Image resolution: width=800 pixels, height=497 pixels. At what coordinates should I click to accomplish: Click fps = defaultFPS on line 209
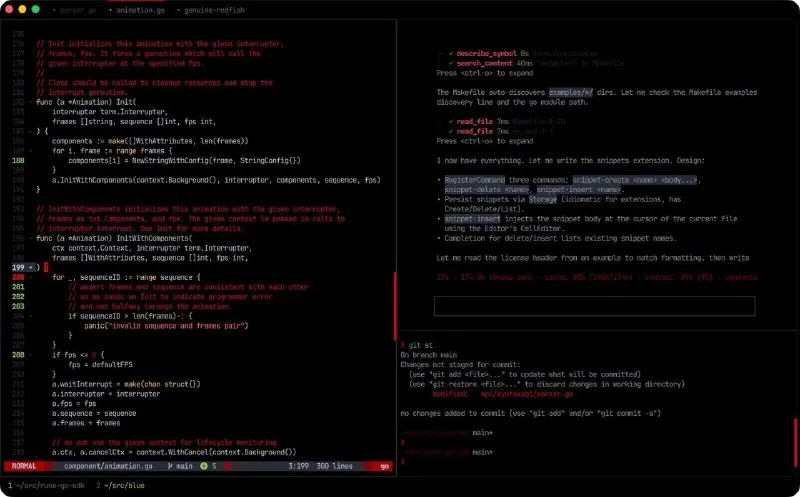coord(101,364)
